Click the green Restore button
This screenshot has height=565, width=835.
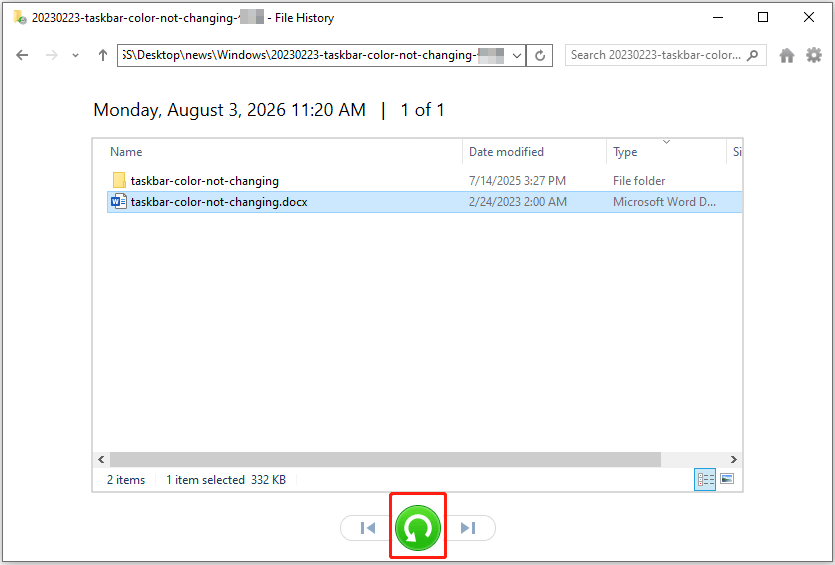(x=418, y=528)
